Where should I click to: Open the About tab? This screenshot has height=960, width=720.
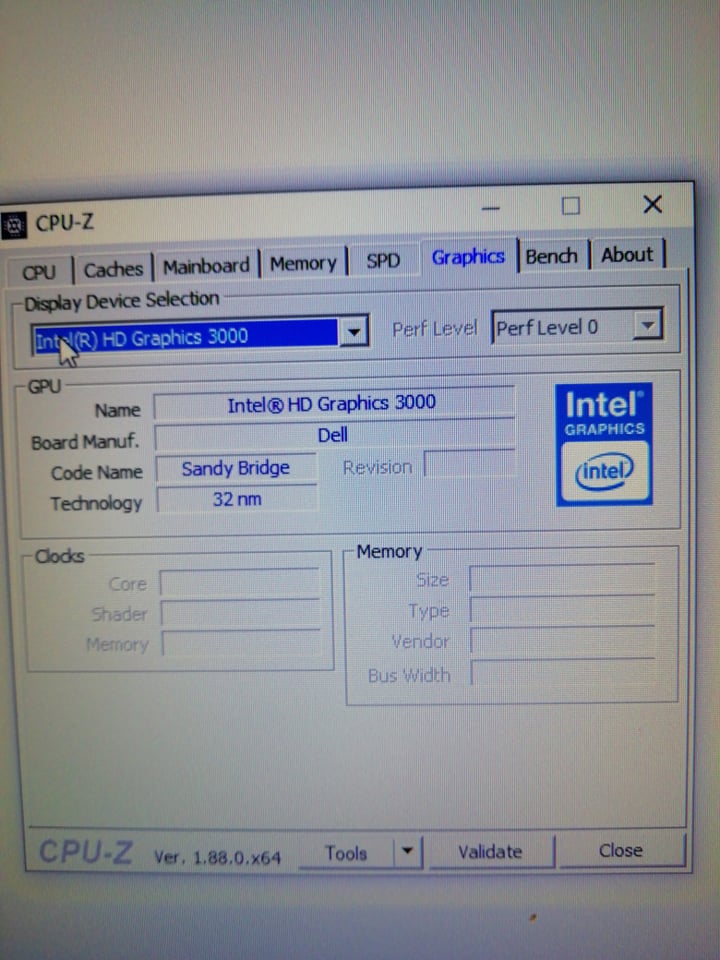(627, 254)
